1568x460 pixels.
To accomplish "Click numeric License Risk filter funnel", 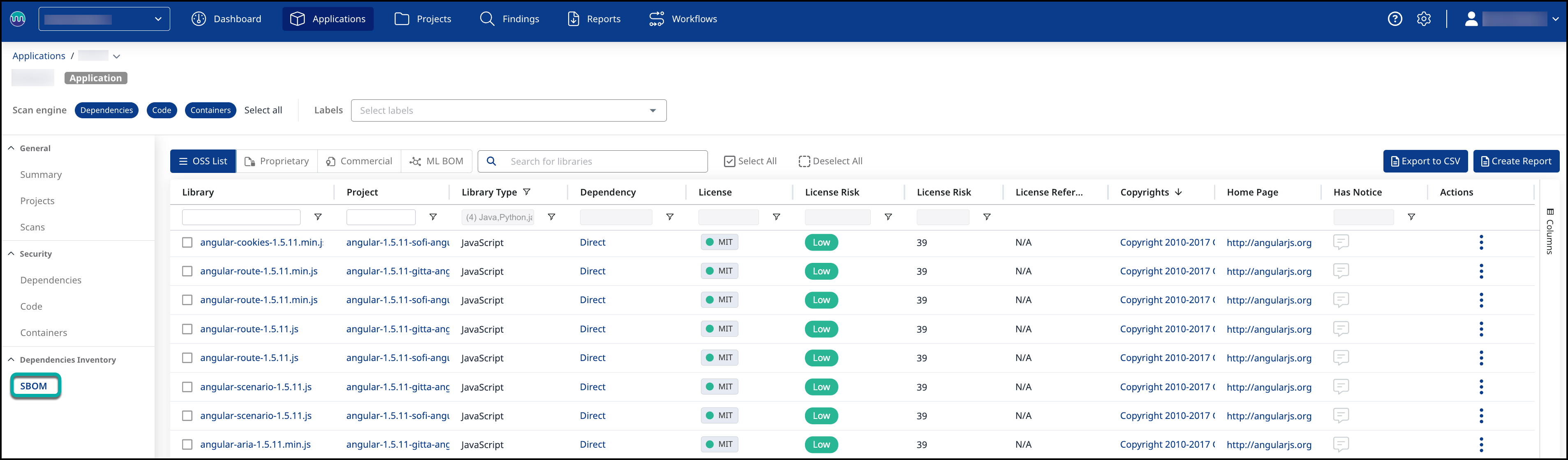I will pos(987,216).
